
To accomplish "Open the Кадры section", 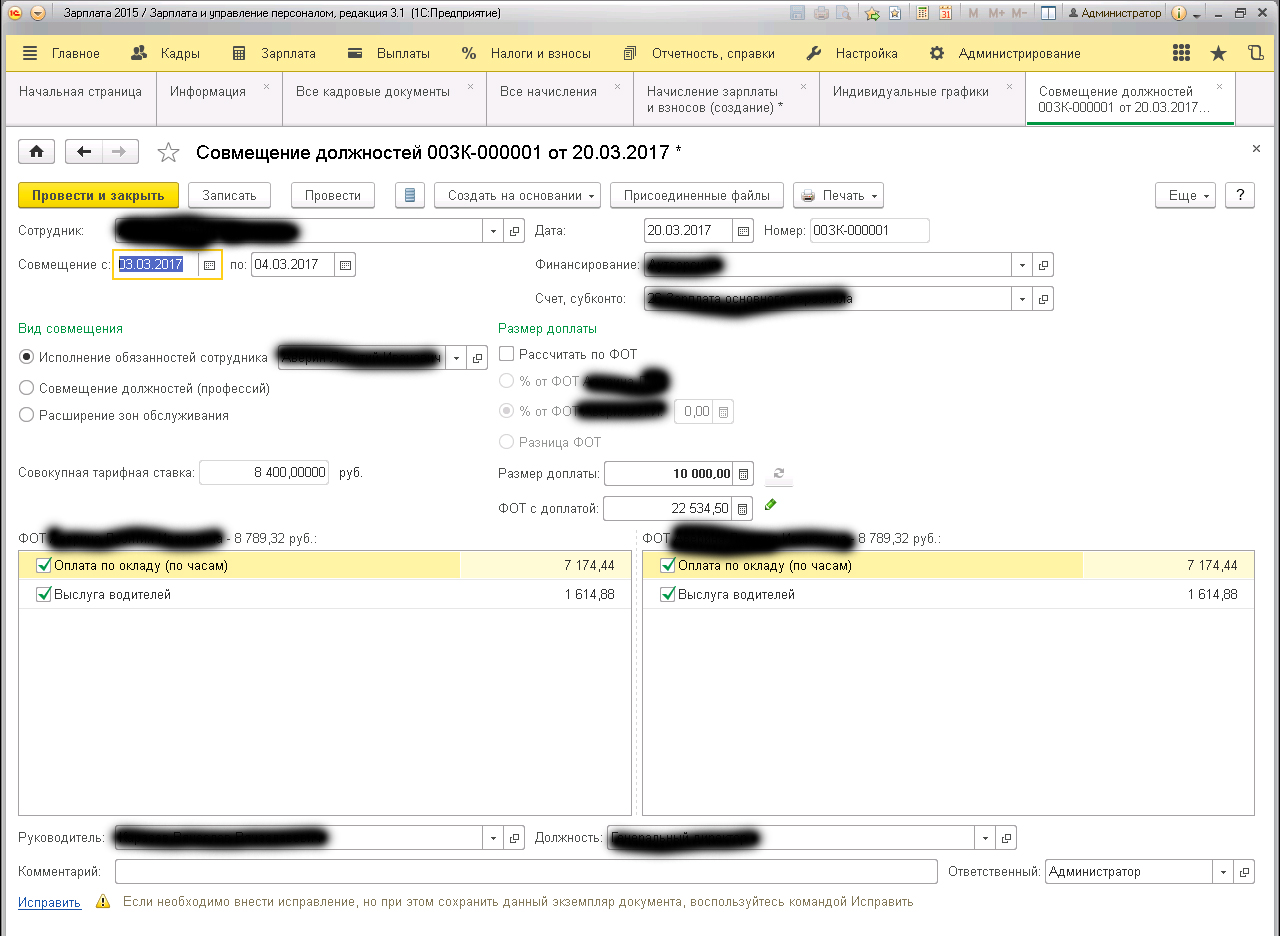I will click(x=167, y=53).
